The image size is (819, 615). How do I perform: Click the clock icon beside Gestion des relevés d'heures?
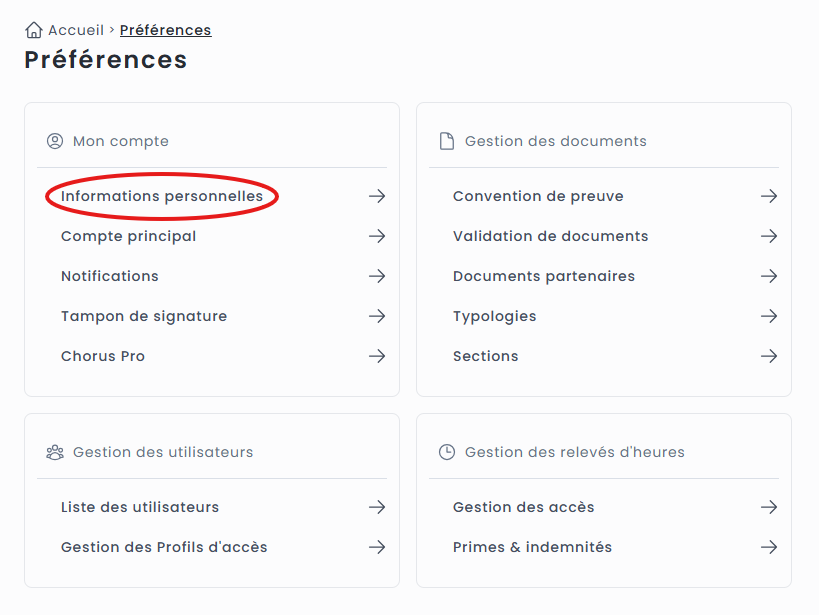click(447, 452)
